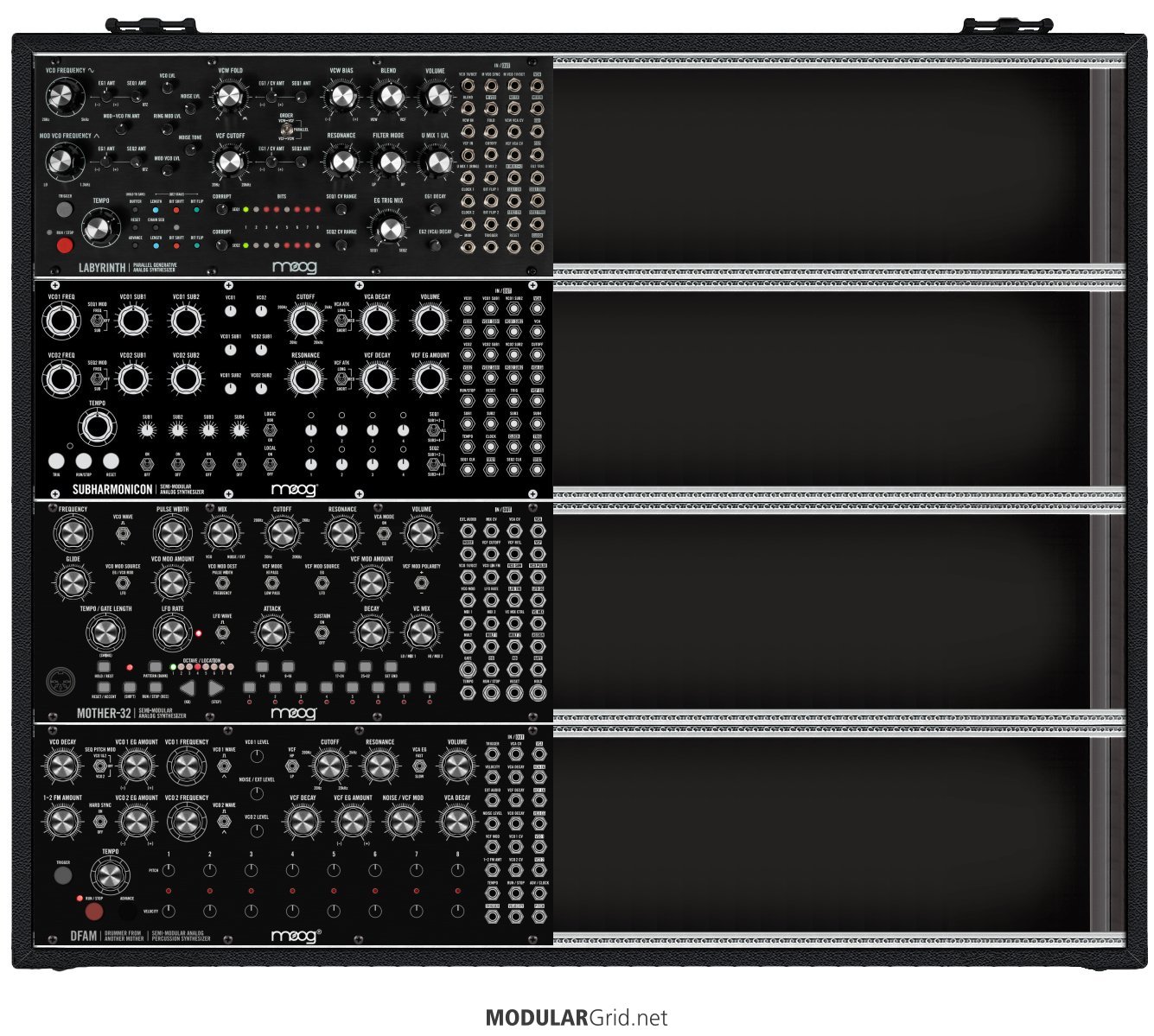Click the Labyrinth BLEND input jack

468,108
